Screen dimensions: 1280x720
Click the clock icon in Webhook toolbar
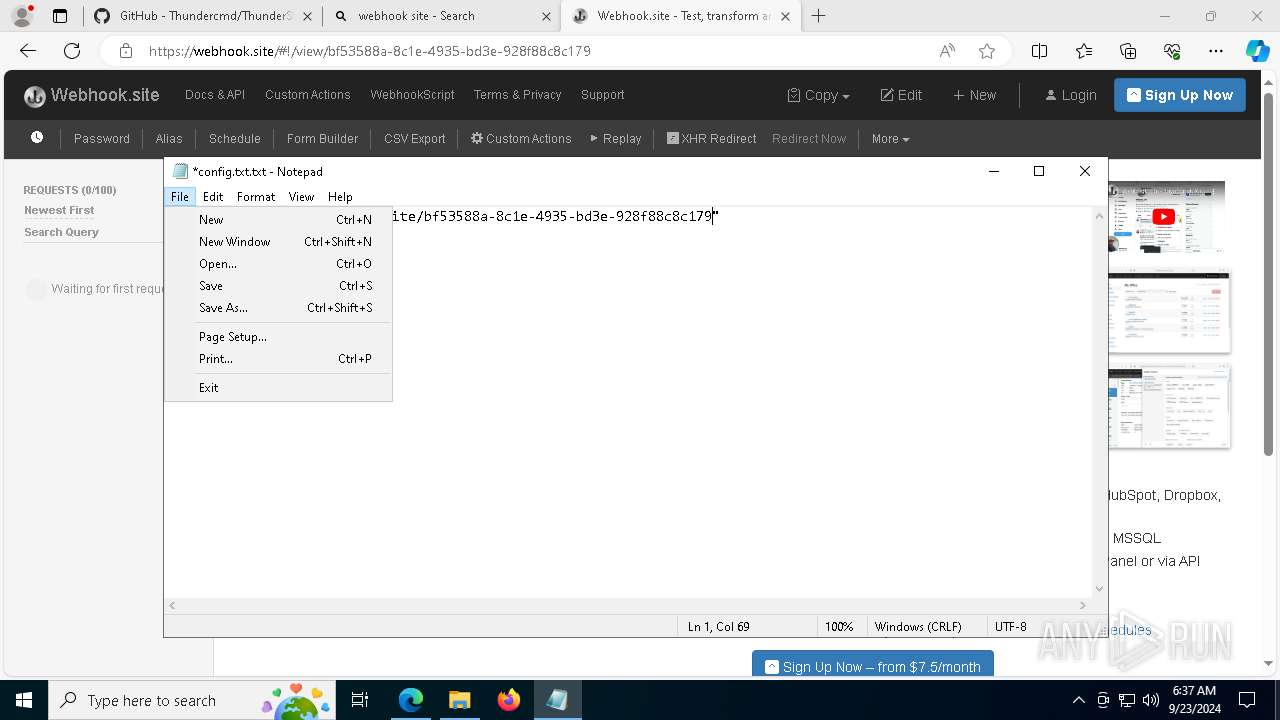coord(37,138)
